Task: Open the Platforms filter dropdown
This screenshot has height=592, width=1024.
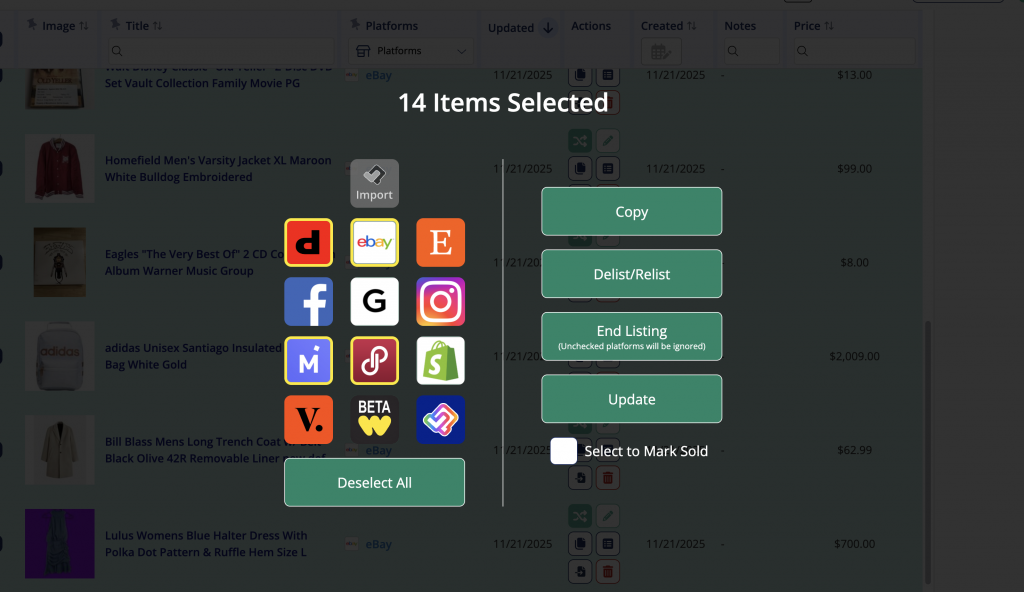Action: [x=411, y=51]
